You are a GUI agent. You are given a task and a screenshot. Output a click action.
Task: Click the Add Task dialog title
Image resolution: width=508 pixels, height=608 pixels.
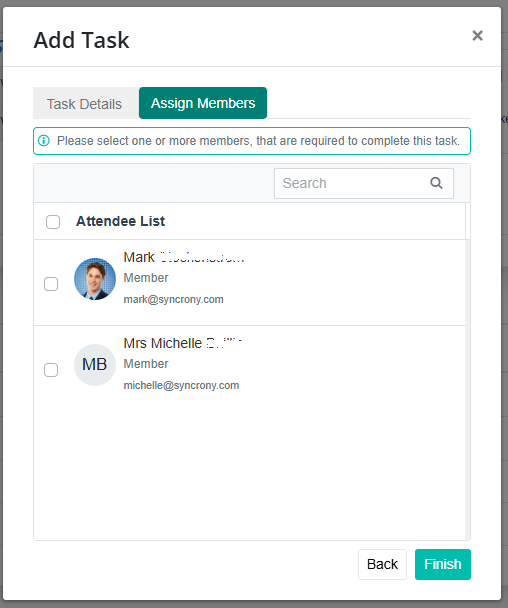(81, 40)
